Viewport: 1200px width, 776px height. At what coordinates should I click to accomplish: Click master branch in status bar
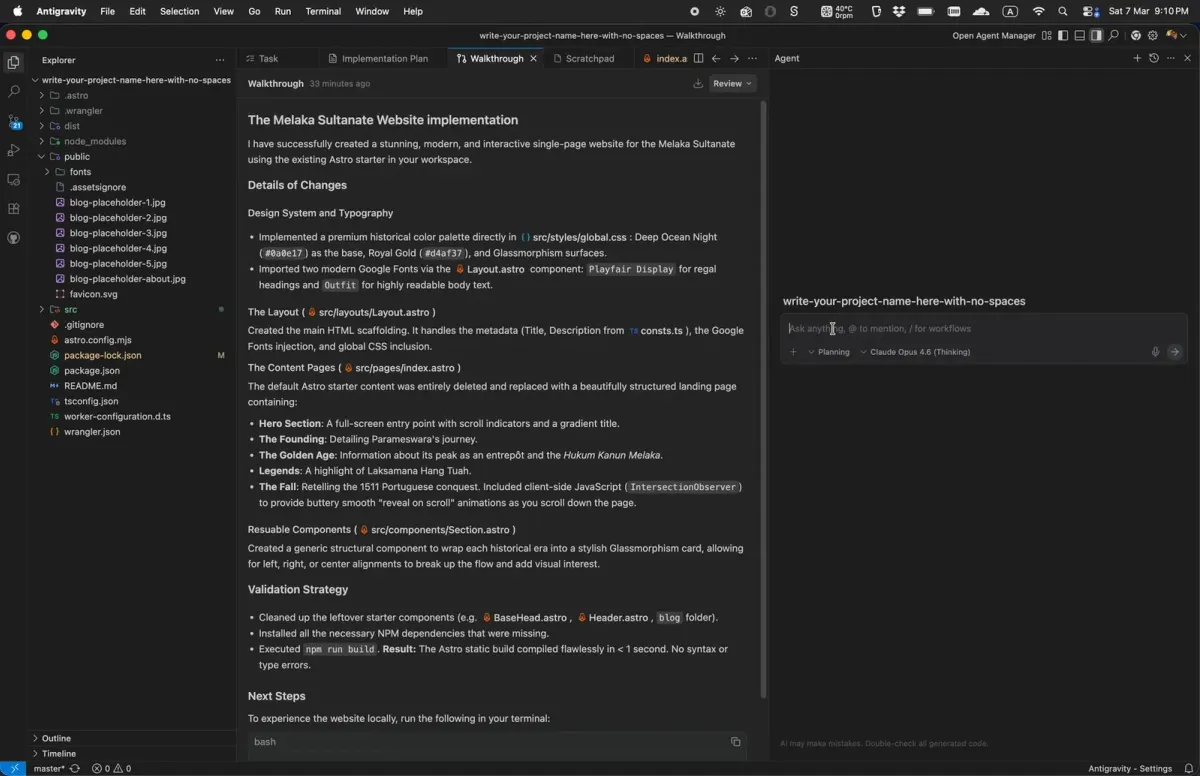[x=48, y=769]
